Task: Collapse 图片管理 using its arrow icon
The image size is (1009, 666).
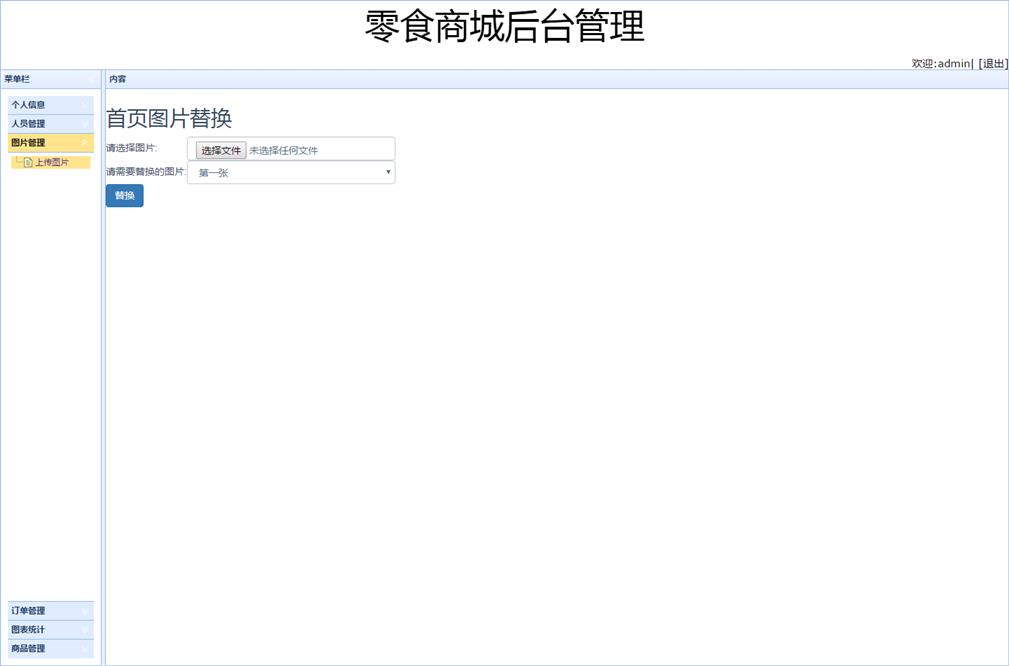Action: coord(86,142)
